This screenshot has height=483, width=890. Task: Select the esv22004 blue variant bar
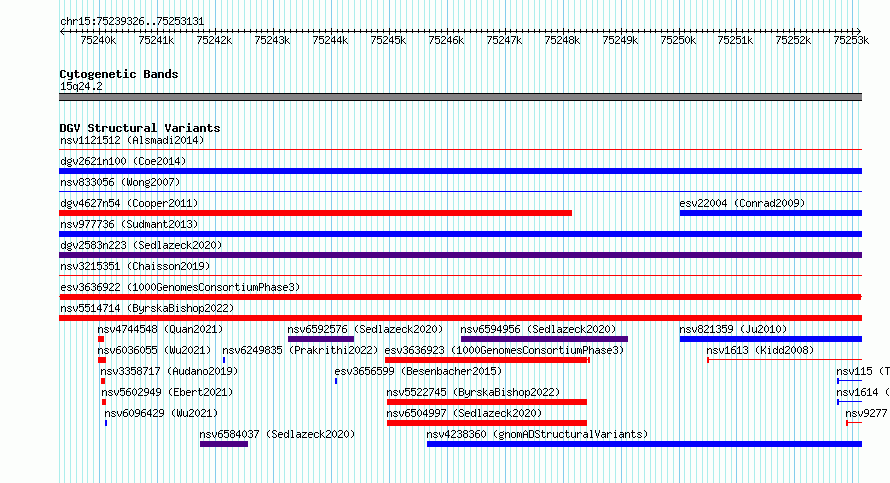771,213
